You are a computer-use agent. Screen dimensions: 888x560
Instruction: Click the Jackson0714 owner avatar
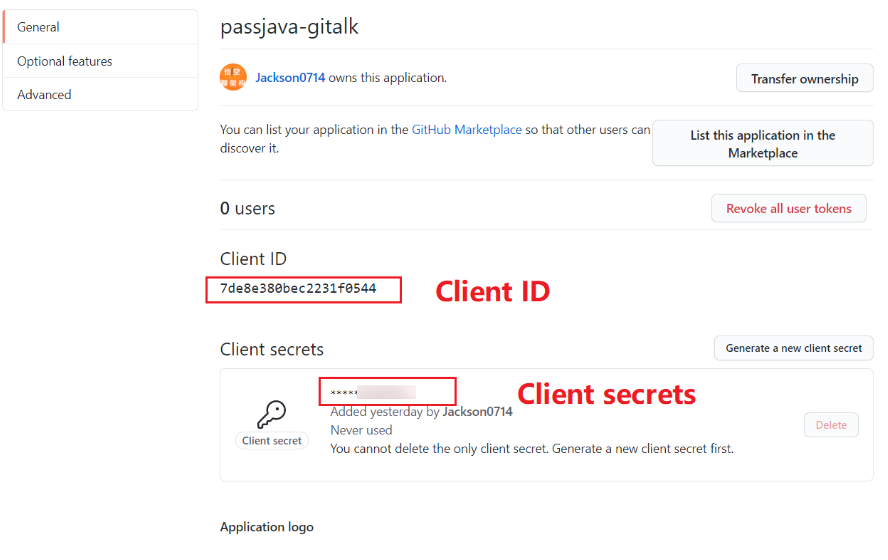(234, 77)
